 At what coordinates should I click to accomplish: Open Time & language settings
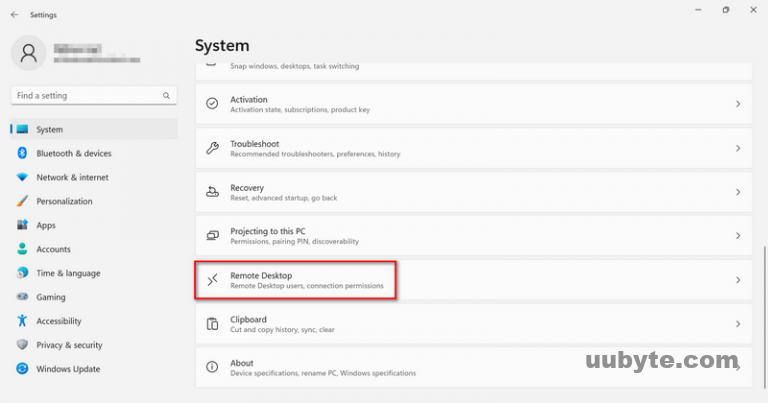68,273
